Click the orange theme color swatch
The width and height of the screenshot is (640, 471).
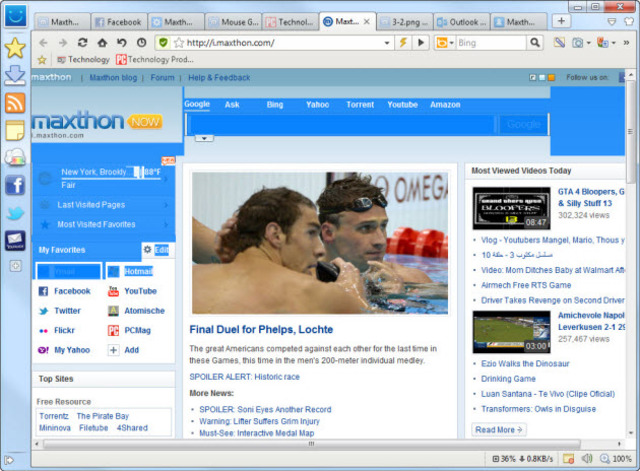point(551,77)
